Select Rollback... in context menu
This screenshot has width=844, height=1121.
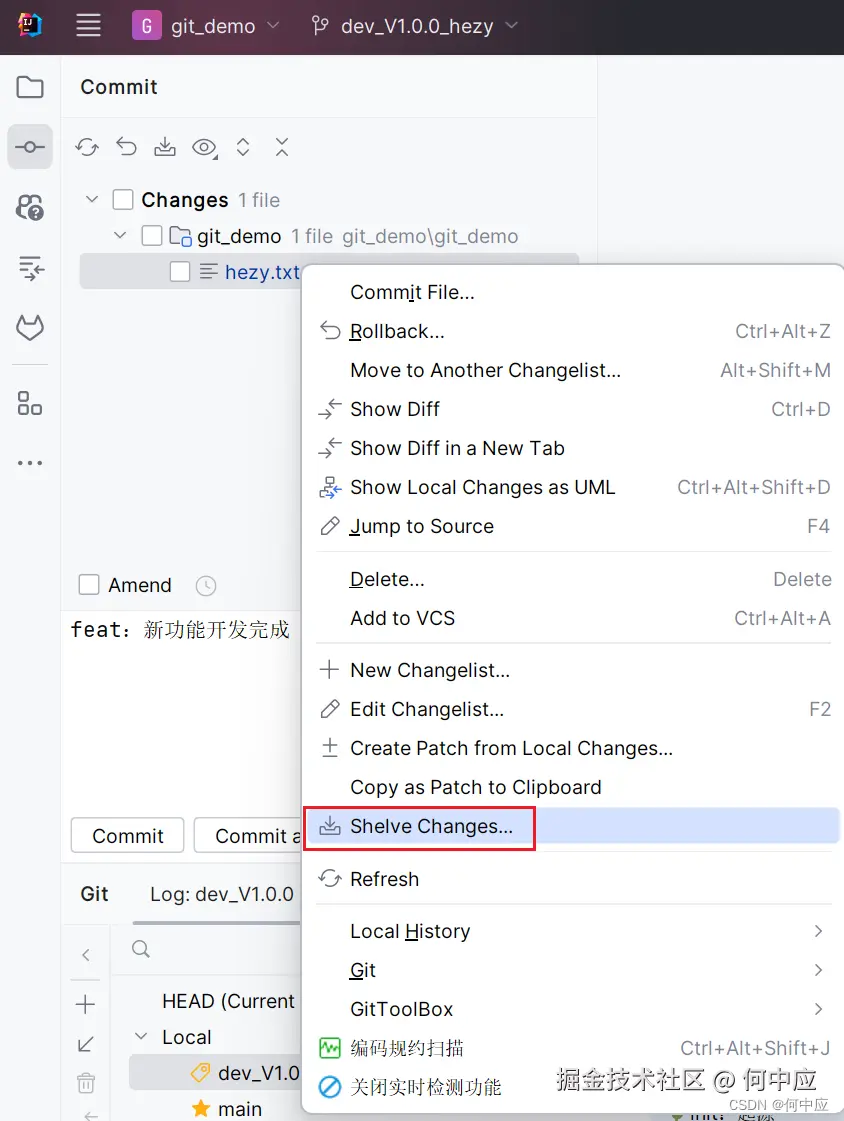pyautogui.click(x=574, y=331)
